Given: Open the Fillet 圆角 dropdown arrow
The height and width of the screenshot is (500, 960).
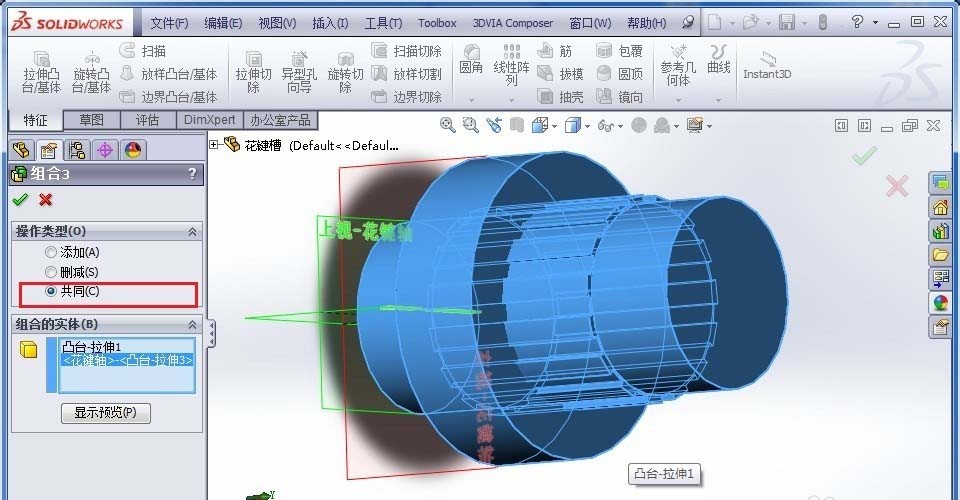Looking at the screenshot, I should point(471,100).
